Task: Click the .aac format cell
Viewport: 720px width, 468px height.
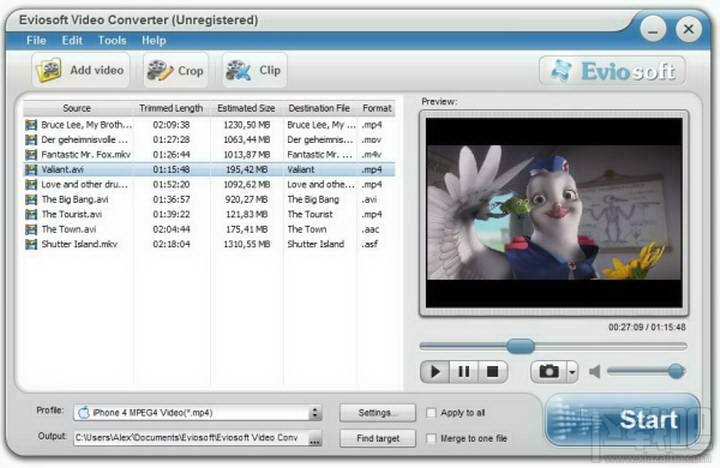Action: pos(371,229)
